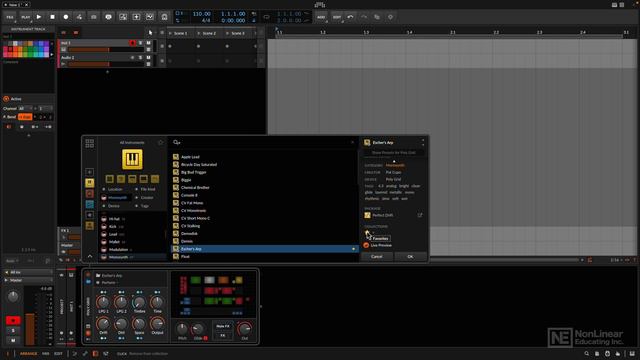Viewport: 640px width, 360px height.
Task: Expand the Creator filter in browser
Action: click(145, 198)
